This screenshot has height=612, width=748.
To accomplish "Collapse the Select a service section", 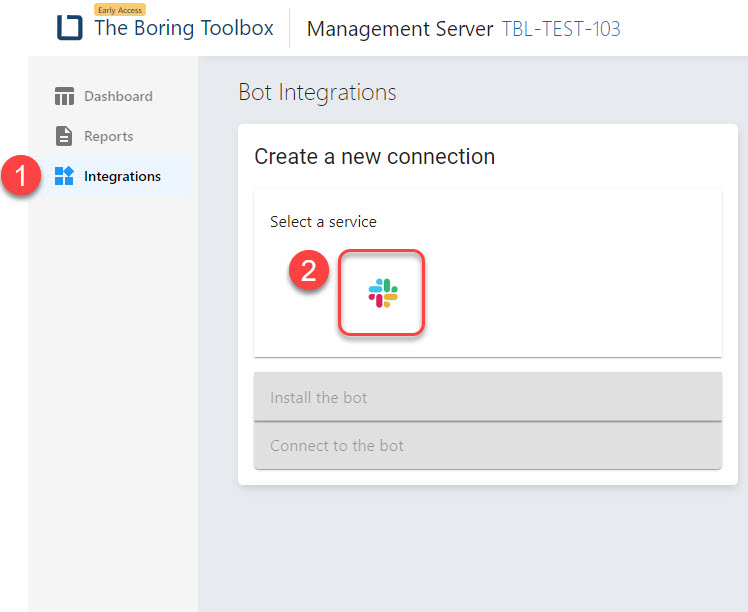I will click(x=323, y=221).
